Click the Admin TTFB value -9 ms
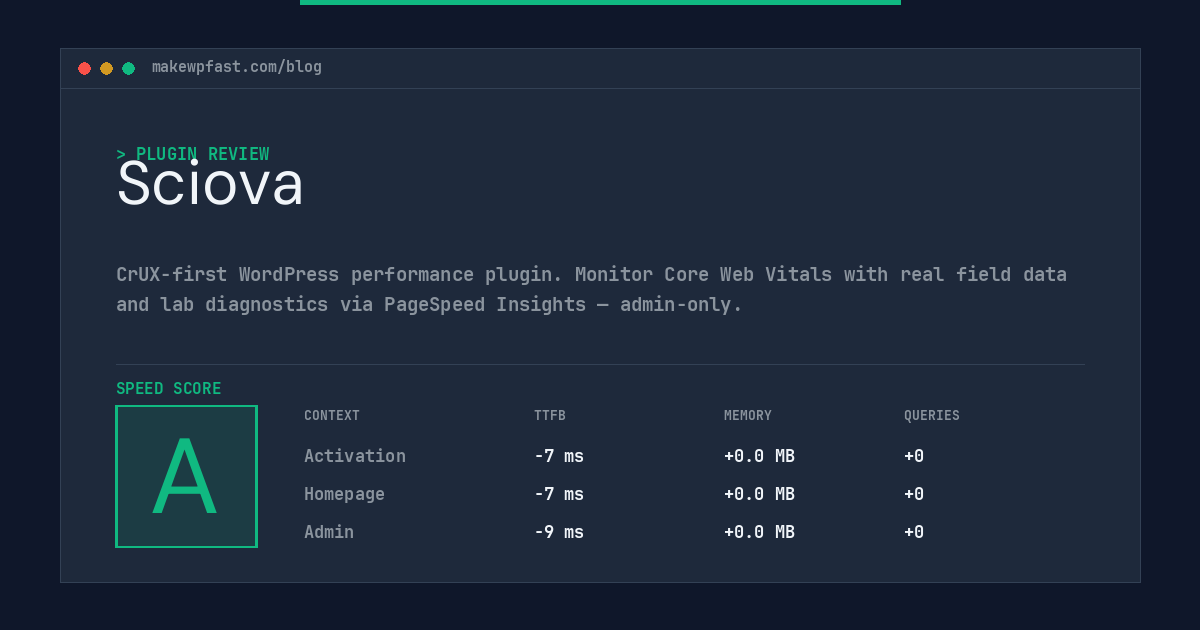This screenshot has width=1200, height=630. [x=559, y=532]
